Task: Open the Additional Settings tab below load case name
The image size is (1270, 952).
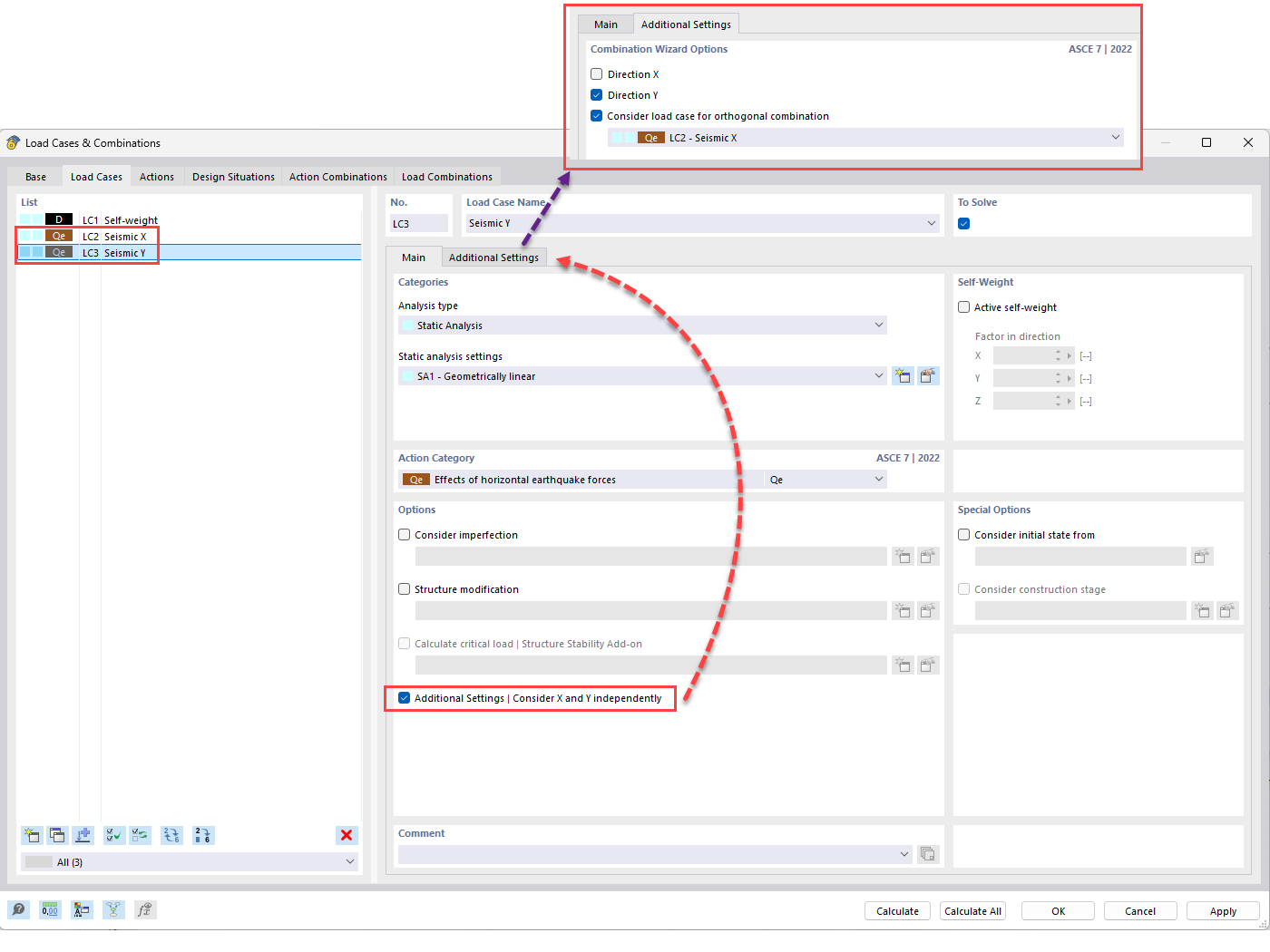Action: 493,257
